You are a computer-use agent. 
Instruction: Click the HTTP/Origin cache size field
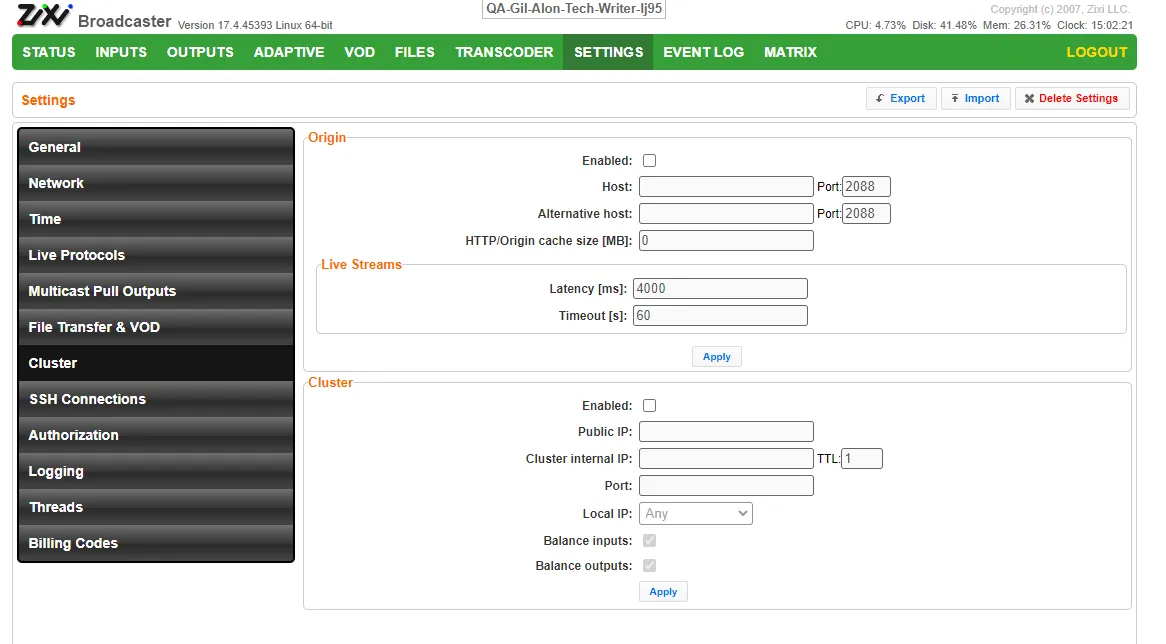pos(727,240)
